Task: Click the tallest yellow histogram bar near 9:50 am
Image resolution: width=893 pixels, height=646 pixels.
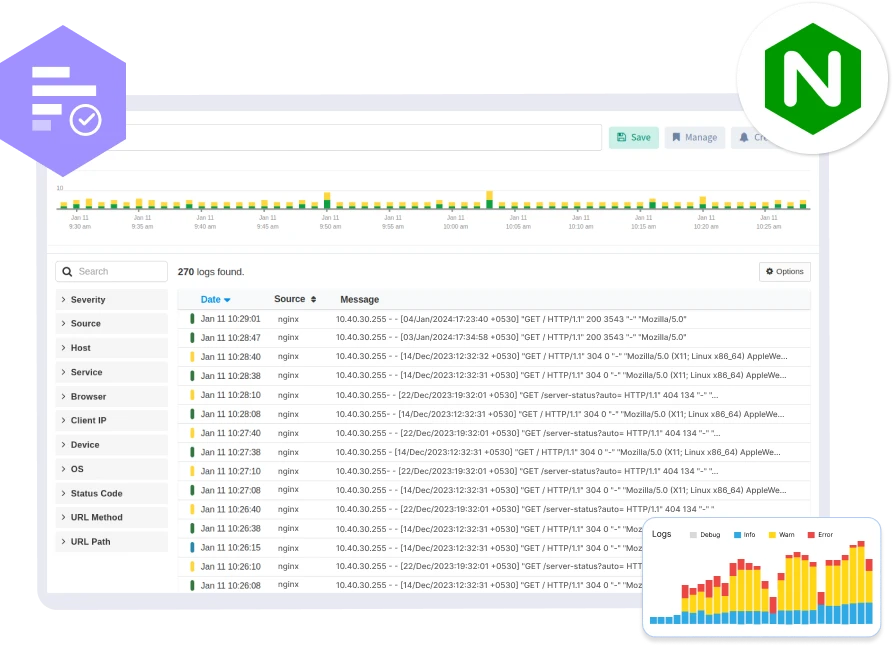Action: [x=326, y=198]
